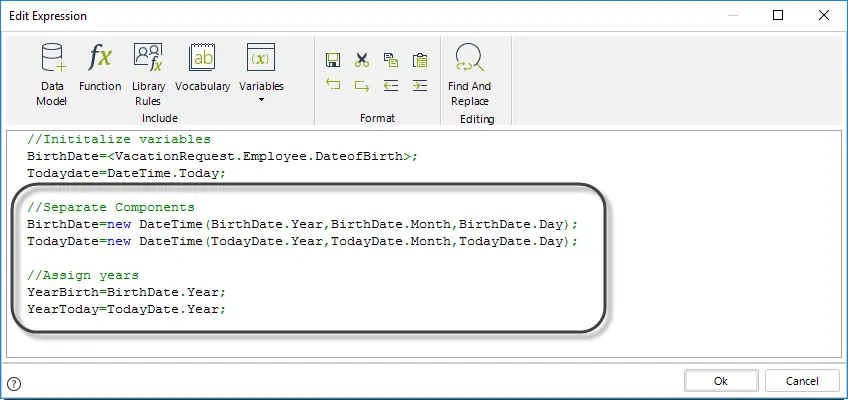
Task: Redo with the right-pointing arrow icon
Action: click(362, 85)
